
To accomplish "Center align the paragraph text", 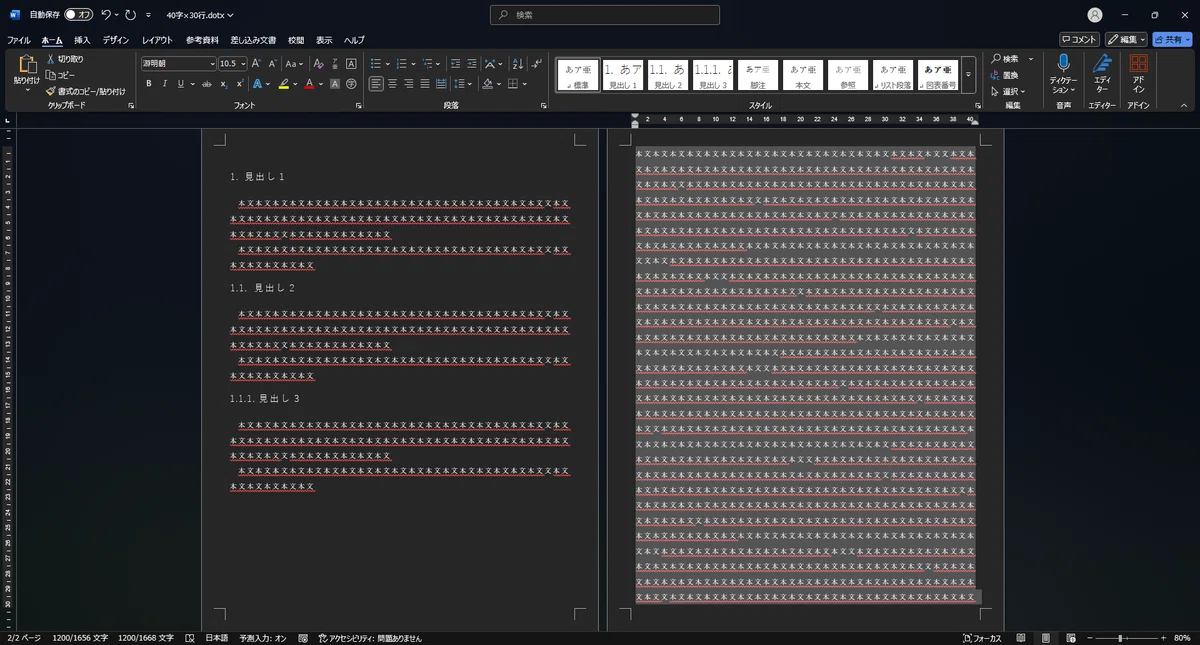I will (x=392, y=84).
